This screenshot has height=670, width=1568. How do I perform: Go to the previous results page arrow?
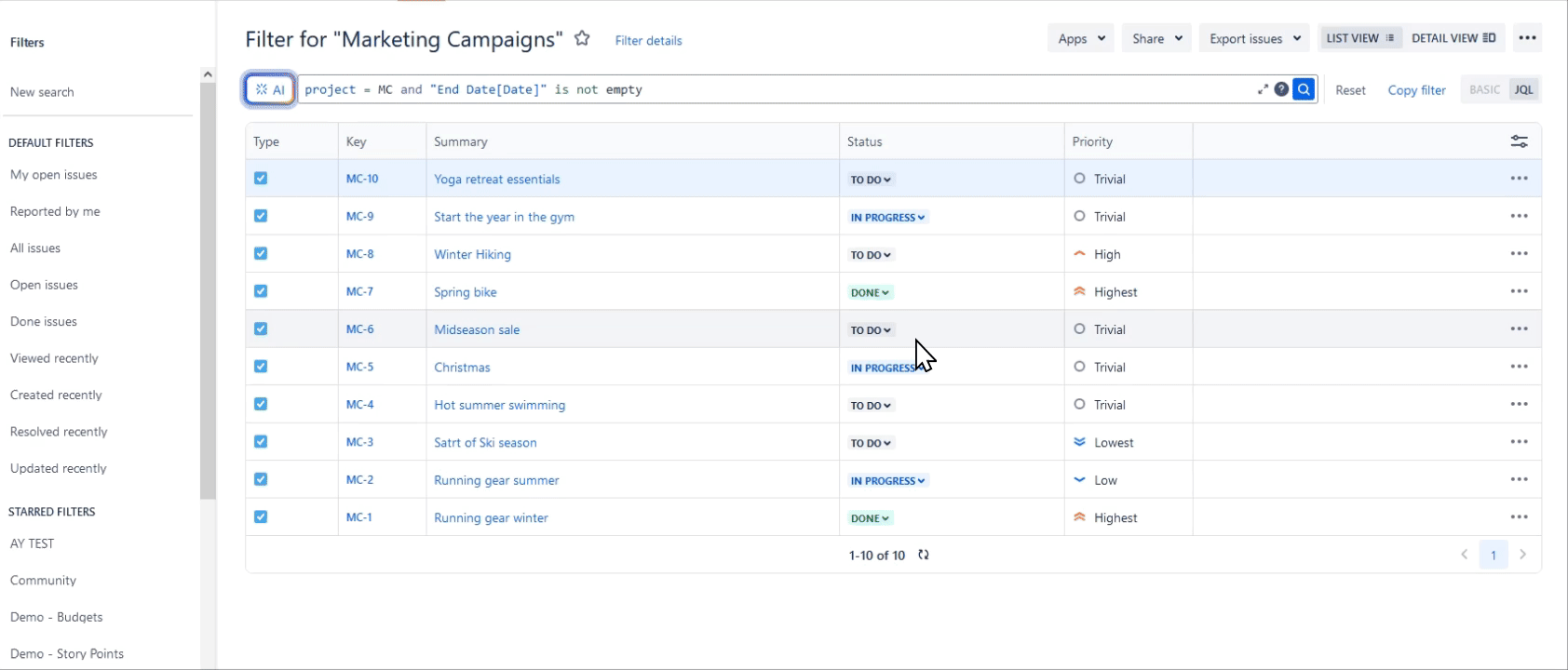click(1464, 555)
